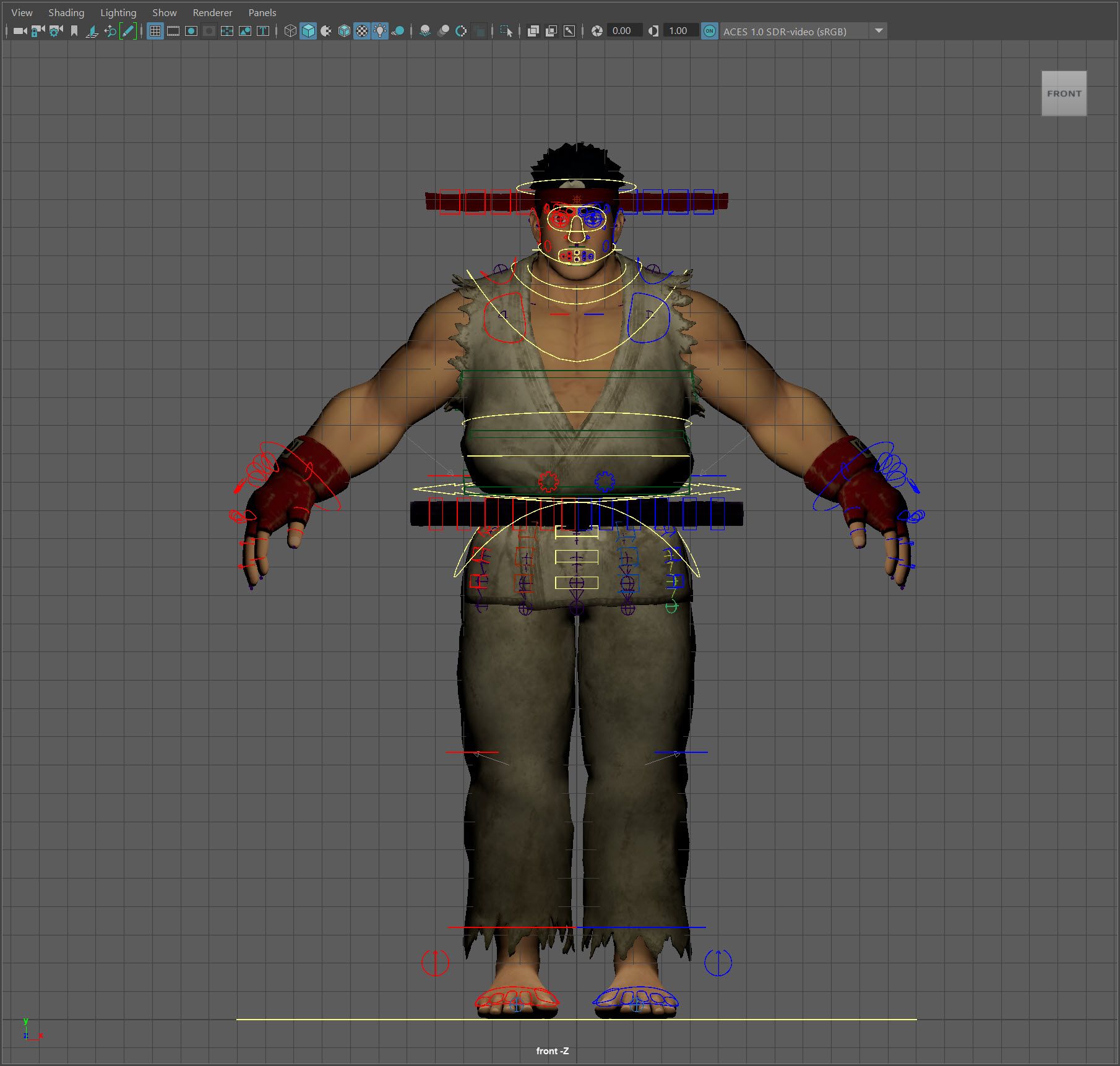Open the Shading menu

pos(66,12)
